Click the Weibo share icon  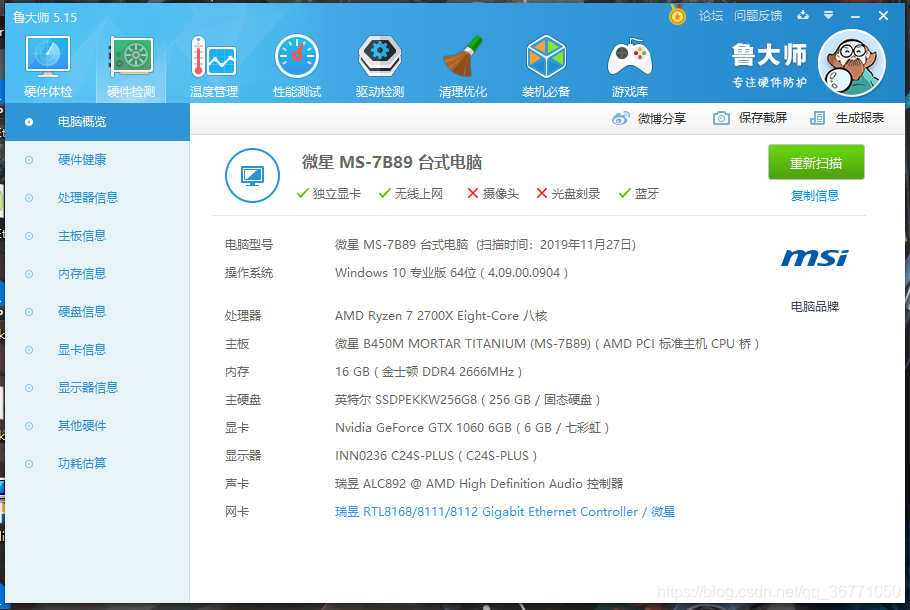[620, 118]
